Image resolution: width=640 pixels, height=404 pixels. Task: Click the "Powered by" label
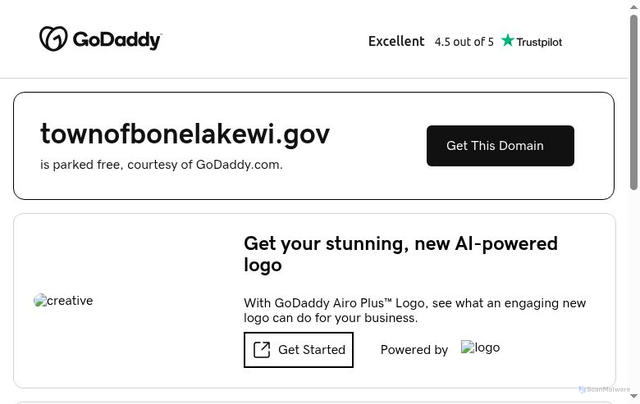[414, 350]
